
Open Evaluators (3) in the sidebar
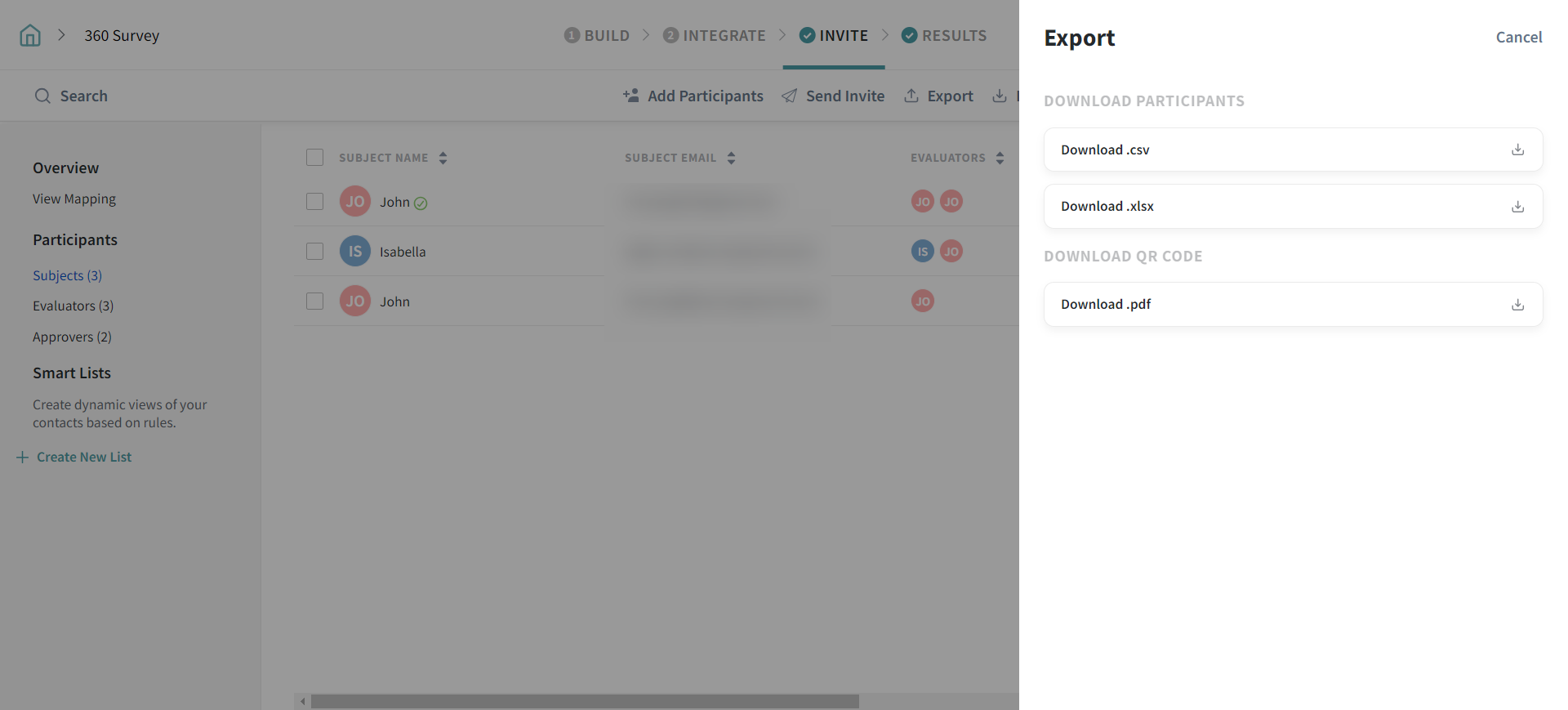pyautogui.click(x=73, y=306)
